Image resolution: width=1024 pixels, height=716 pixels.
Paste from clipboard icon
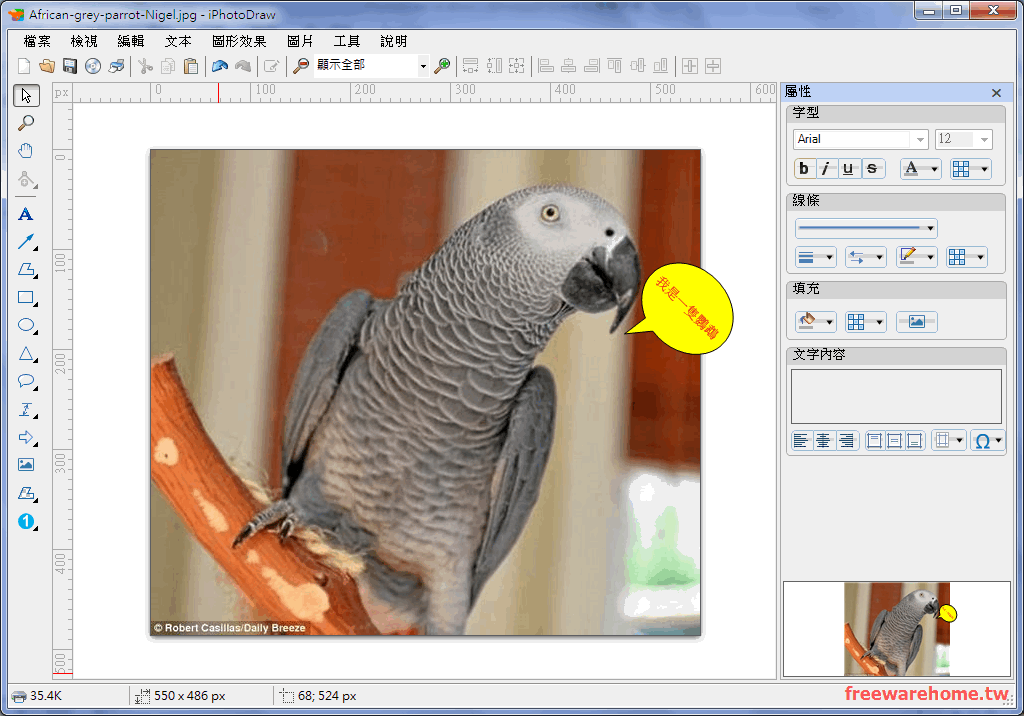(x=191, y=66)
